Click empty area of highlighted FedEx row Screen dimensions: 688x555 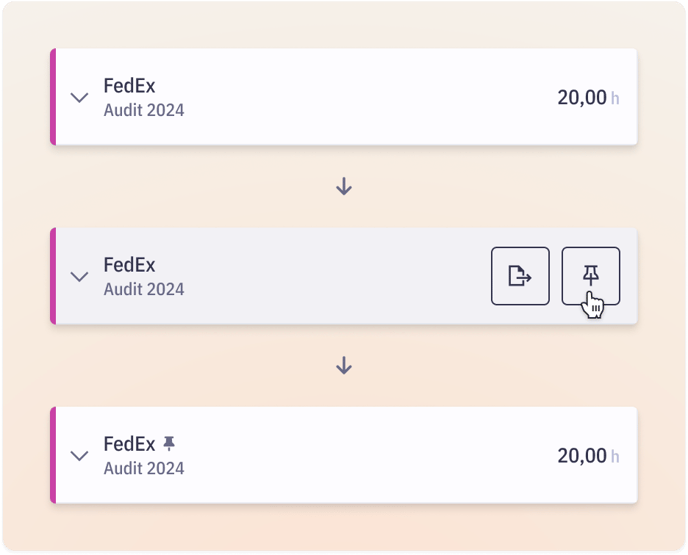click(x=333, y=276)
